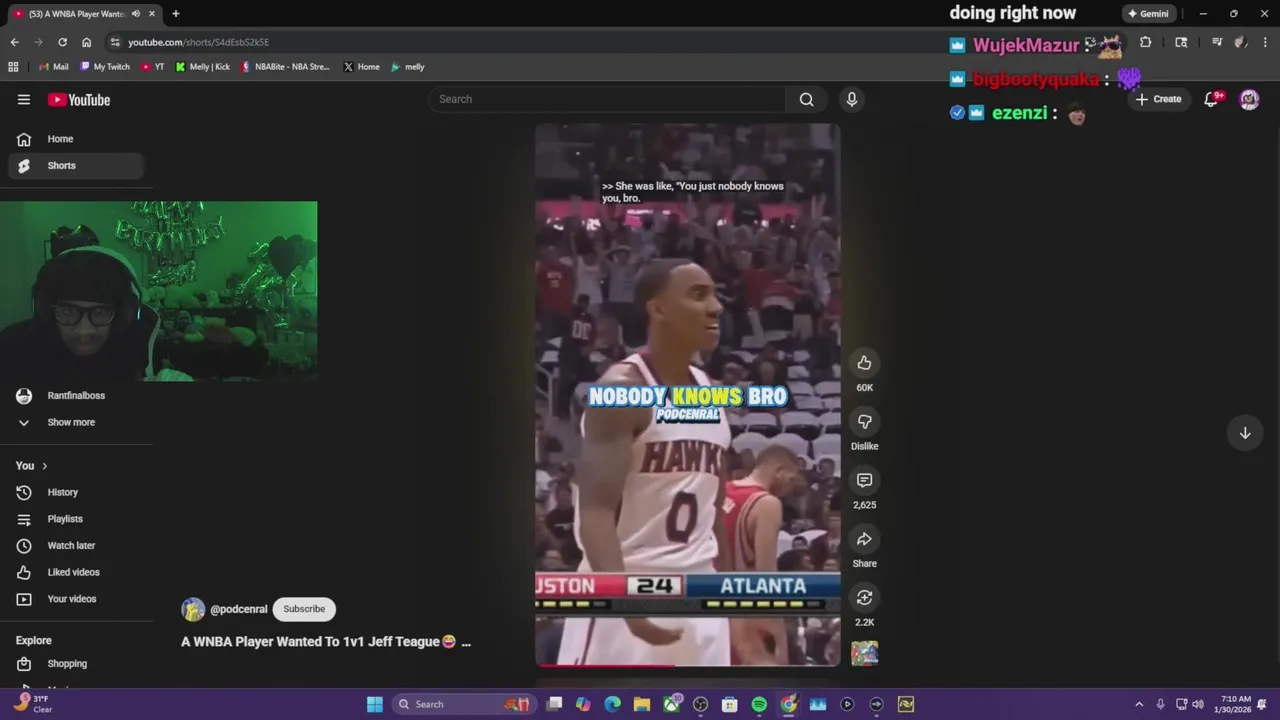
Task: Select Shorts in YouTube sidebar
Action: pyautogui.click(x=76, y=166)
